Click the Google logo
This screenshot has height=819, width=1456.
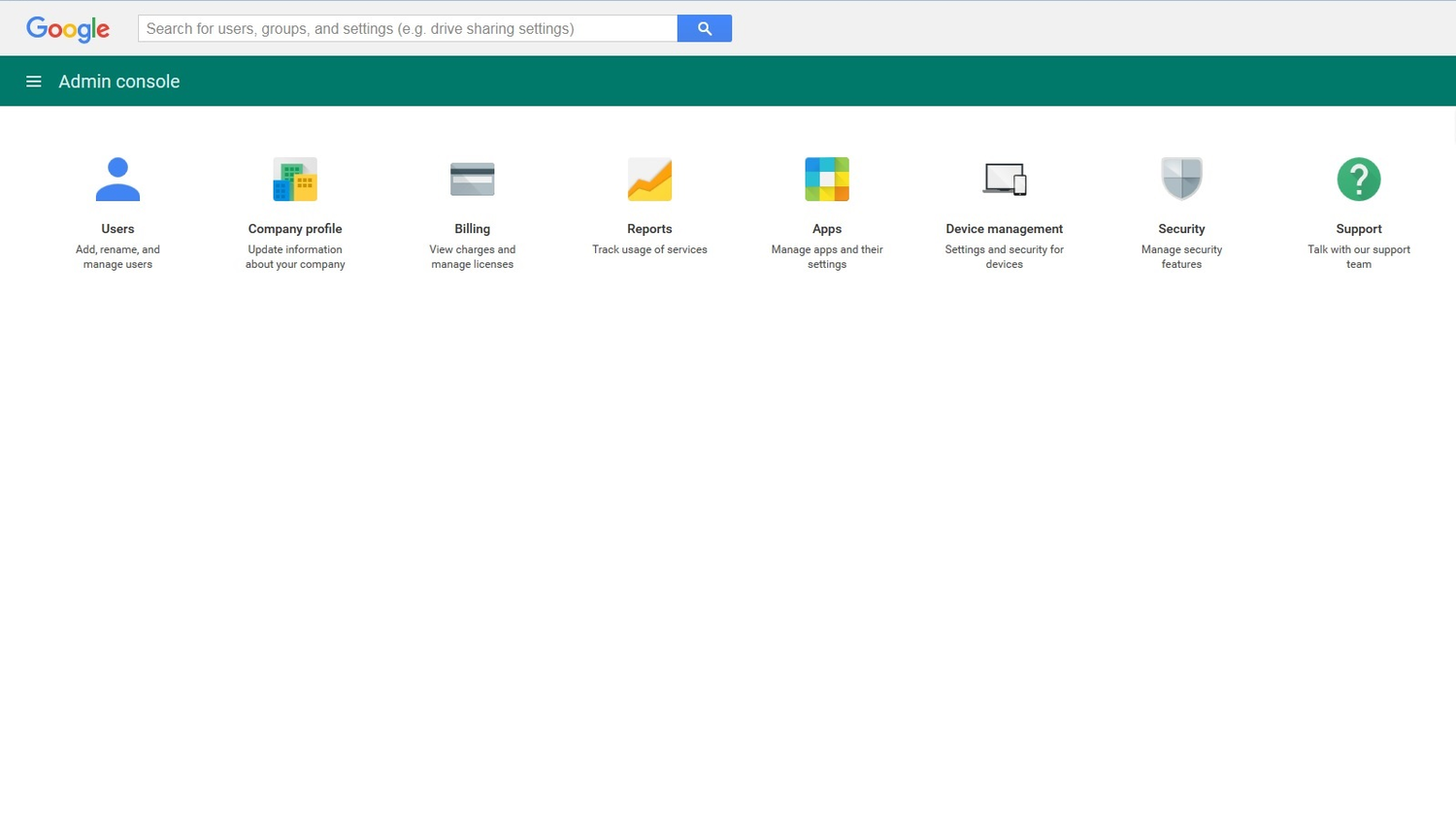coord(67,29)
